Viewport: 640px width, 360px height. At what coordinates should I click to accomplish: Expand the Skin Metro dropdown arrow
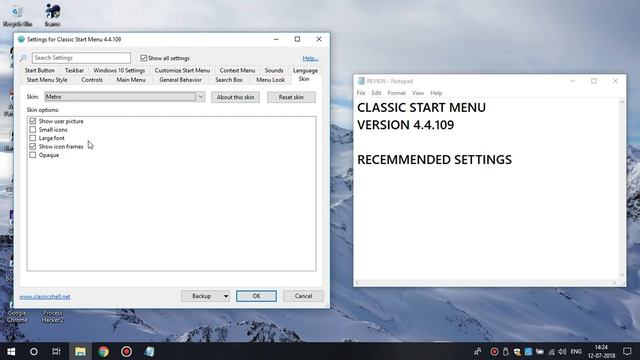pos(200,97)
